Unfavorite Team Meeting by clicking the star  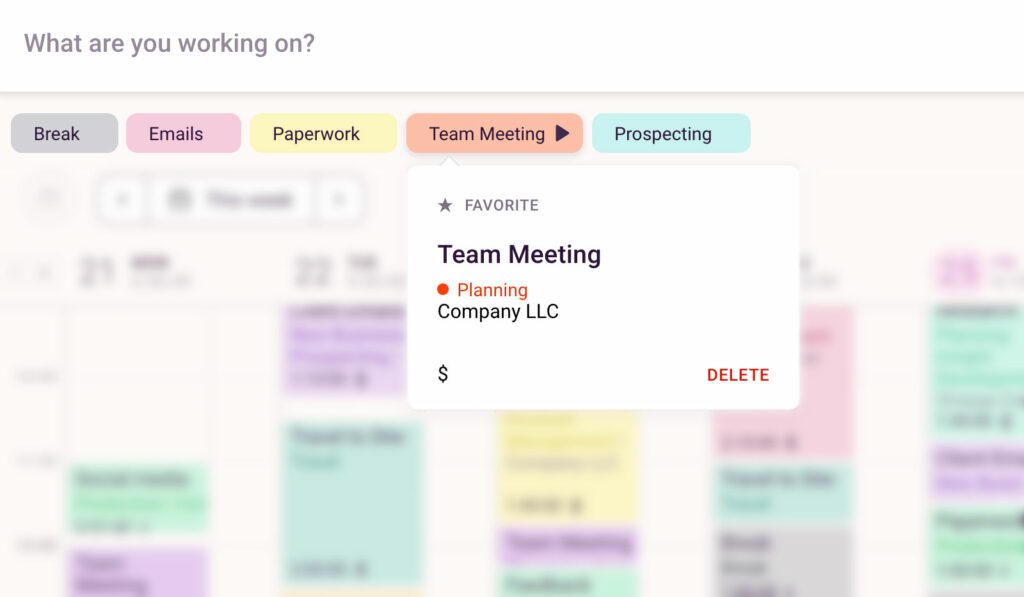coord(444,205)
